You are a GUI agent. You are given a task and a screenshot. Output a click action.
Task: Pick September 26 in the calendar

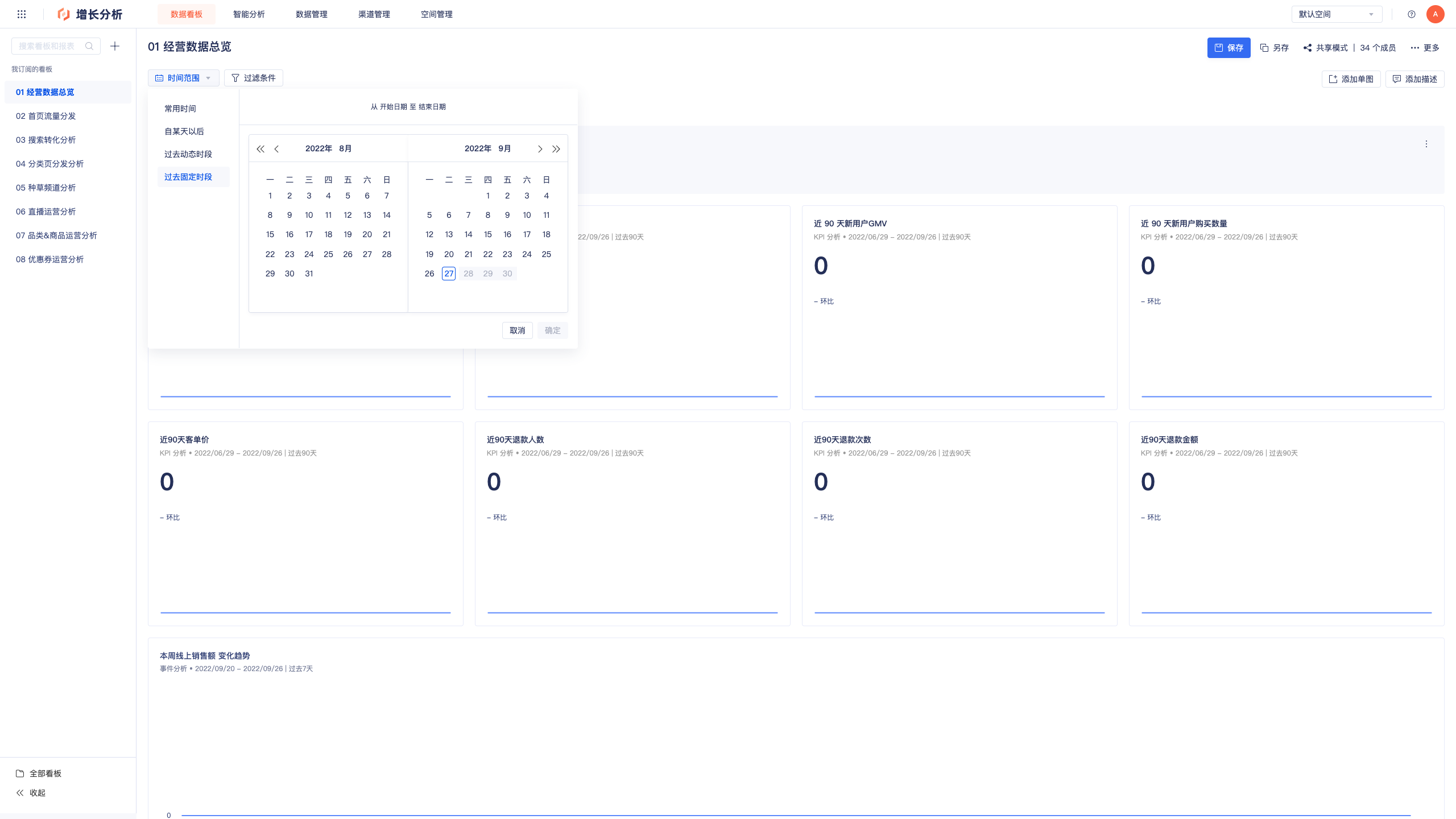pos(429,274)
